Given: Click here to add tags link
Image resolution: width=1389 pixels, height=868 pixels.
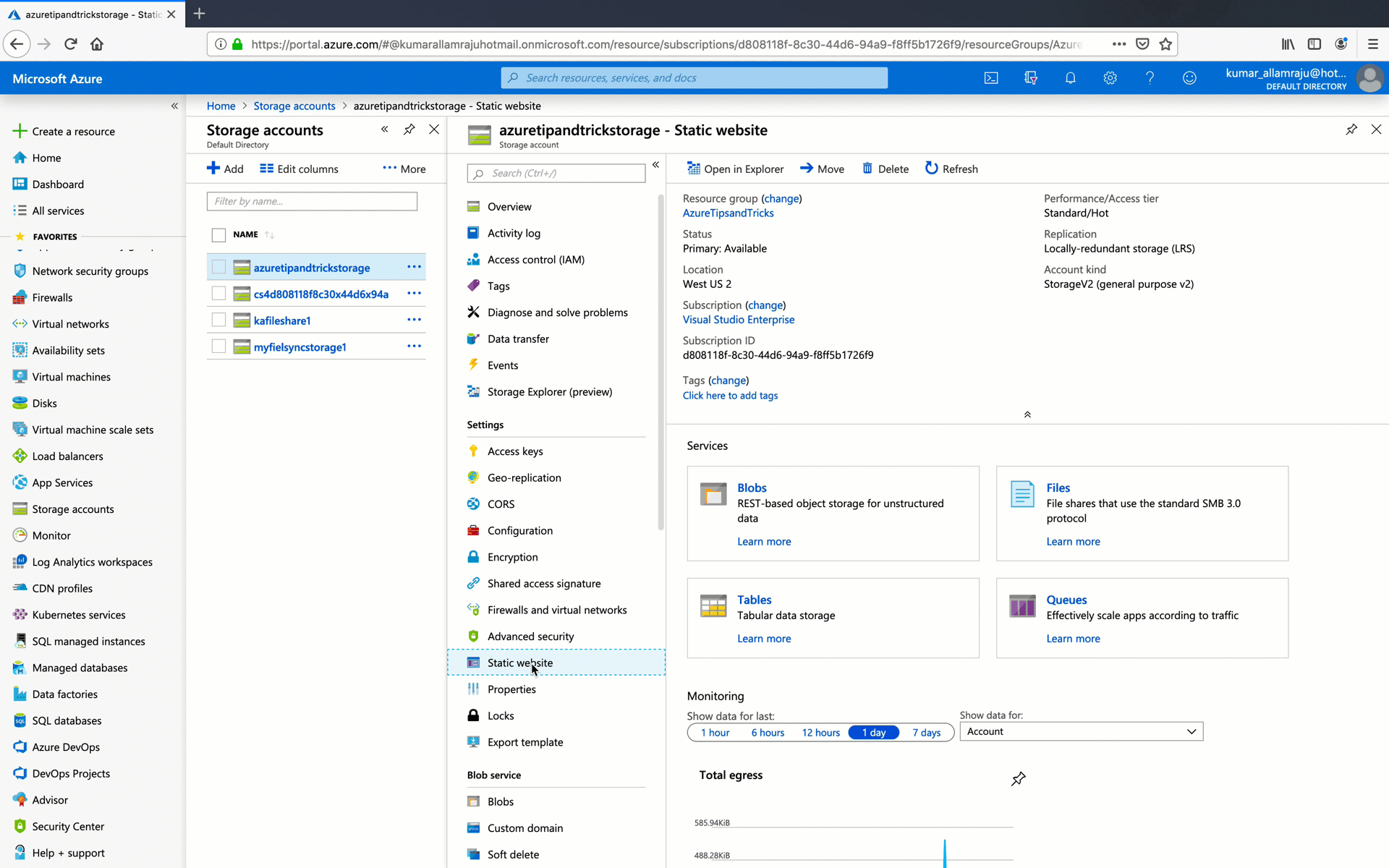Looking at the screenshot, I should click(730, 396).
